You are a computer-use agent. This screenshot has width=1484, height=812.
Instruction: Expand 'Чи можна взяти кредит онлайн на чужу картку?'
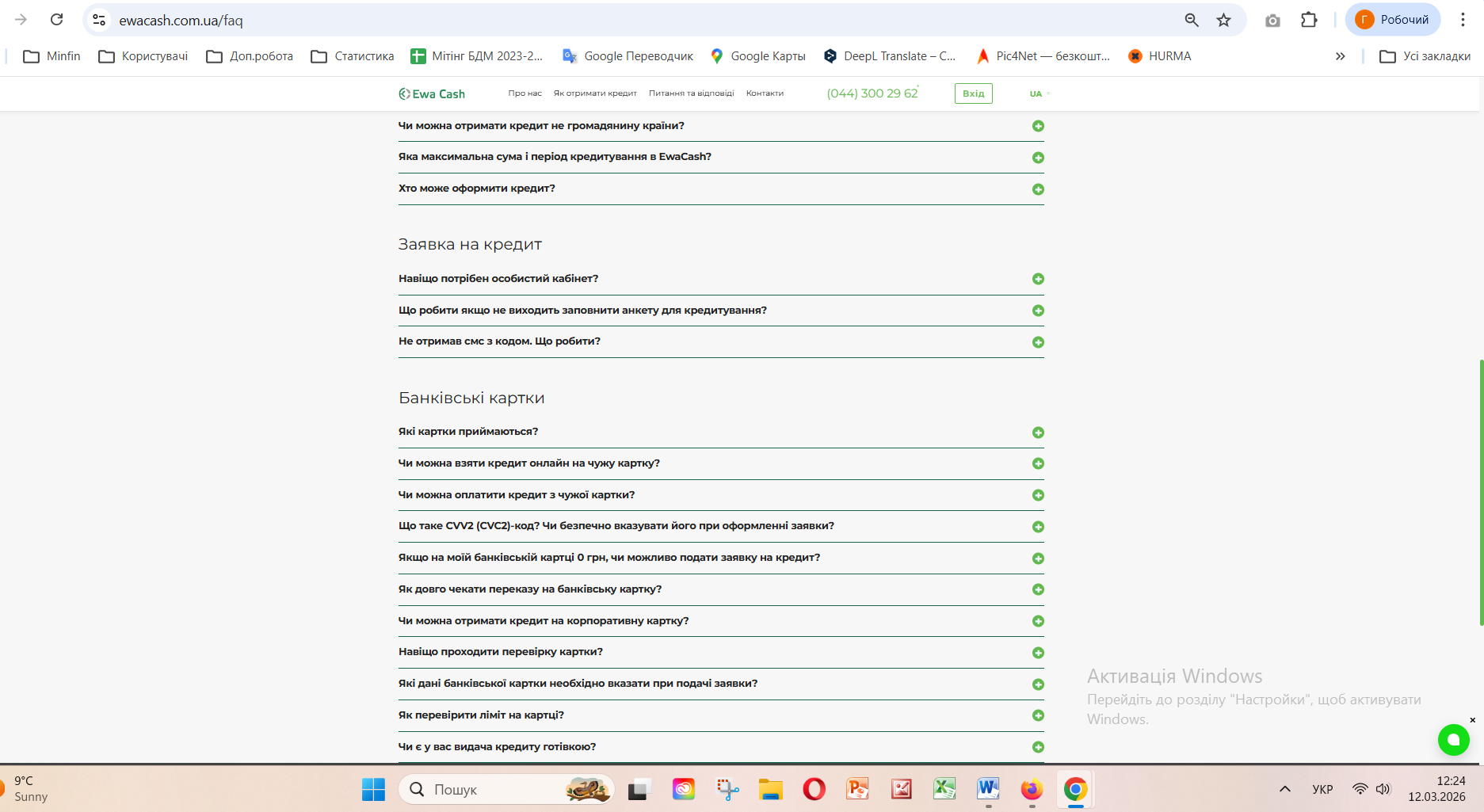[x=721, y=463]
